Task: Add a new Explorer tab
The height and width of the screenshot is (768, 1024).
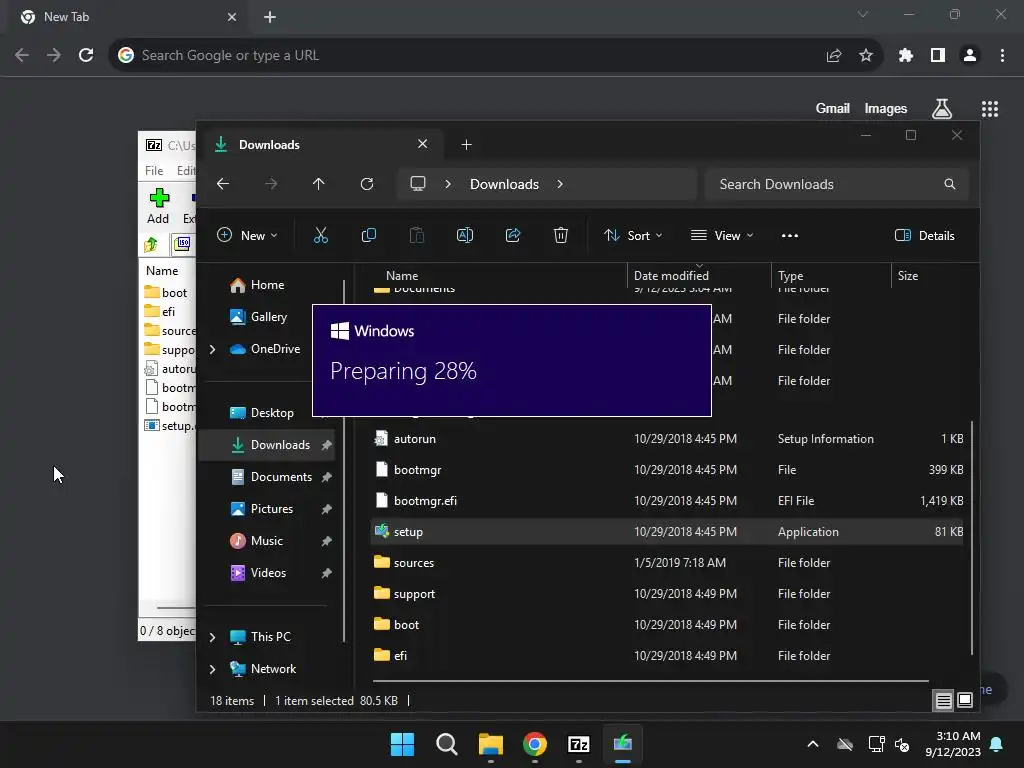Action: (466, 145)
